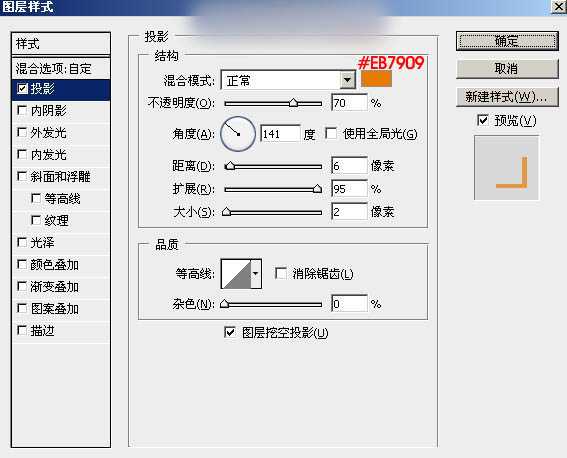Click the 距离 distance slider handle

pyautogui.click(x=230, y=166)
